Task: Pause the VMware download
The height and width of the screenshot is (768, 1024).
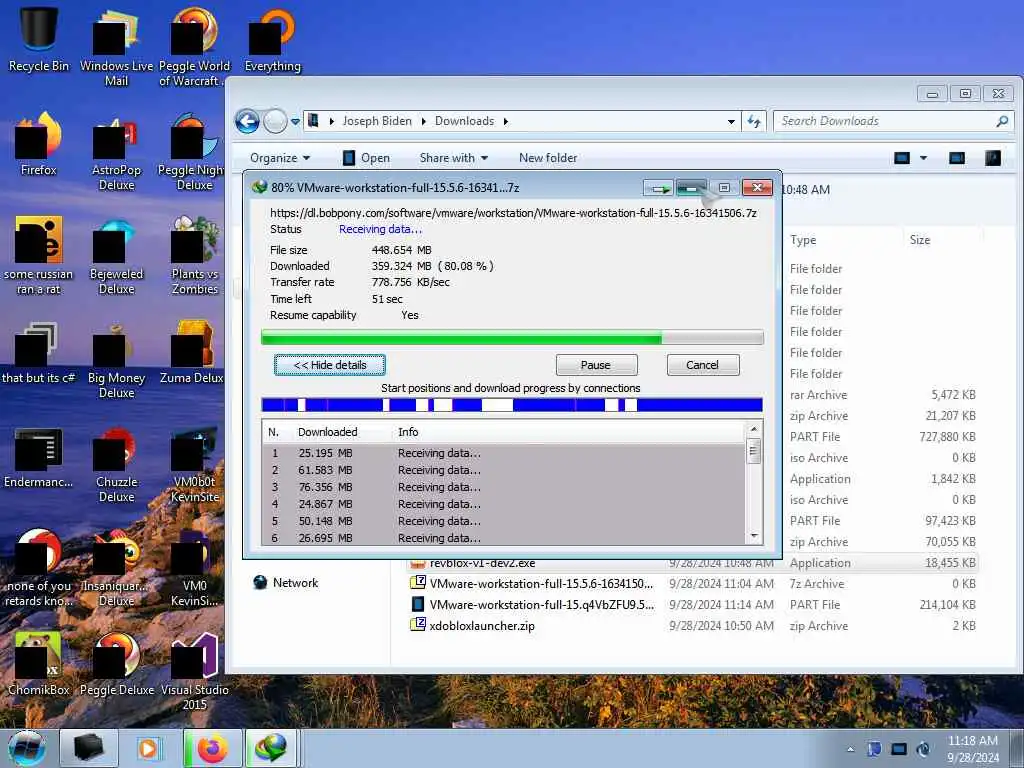Action: [596, 365]
